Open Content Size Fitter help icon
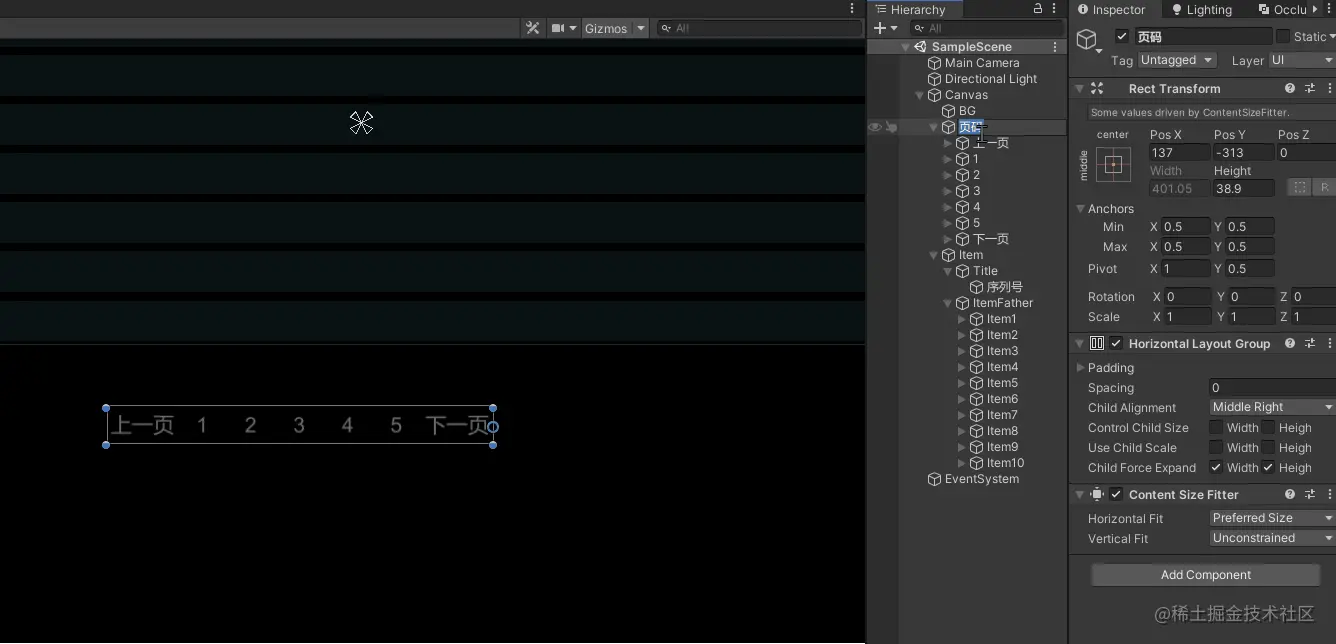 [x=1290, y=494]
